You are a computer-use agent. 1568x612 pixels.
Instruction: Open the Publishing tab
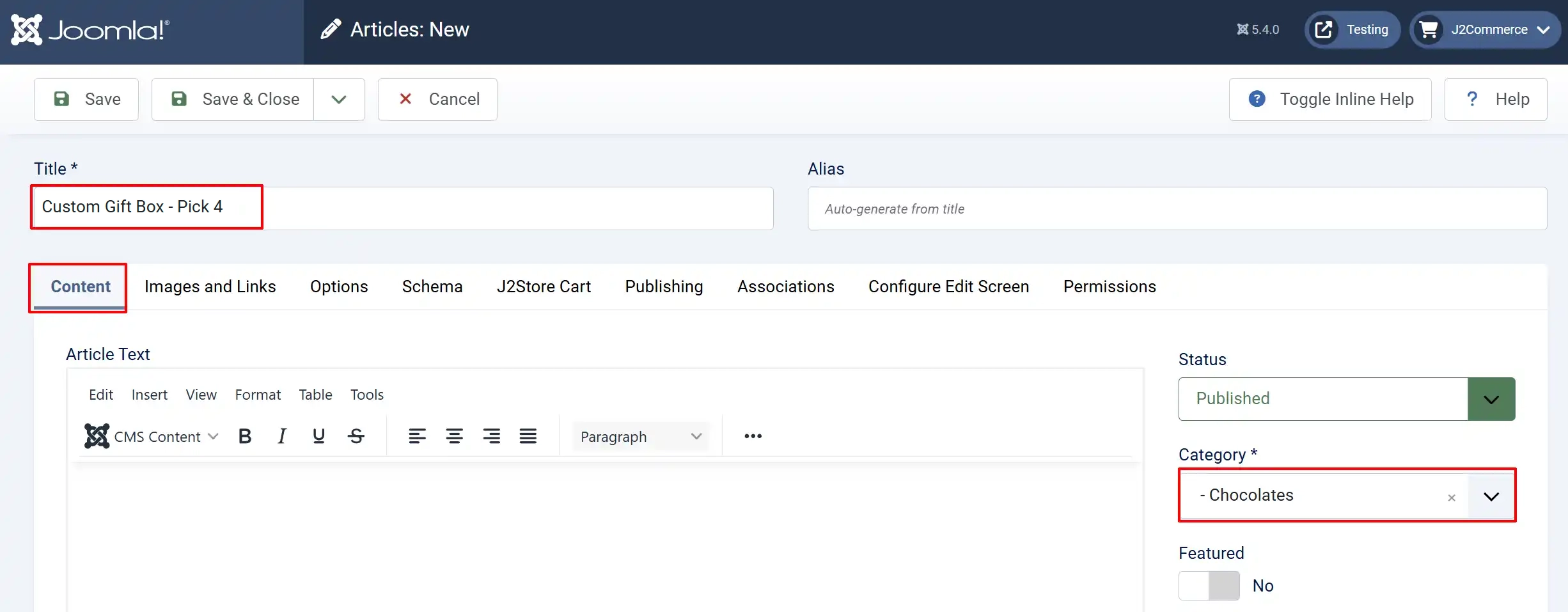[x=664, y=286]
